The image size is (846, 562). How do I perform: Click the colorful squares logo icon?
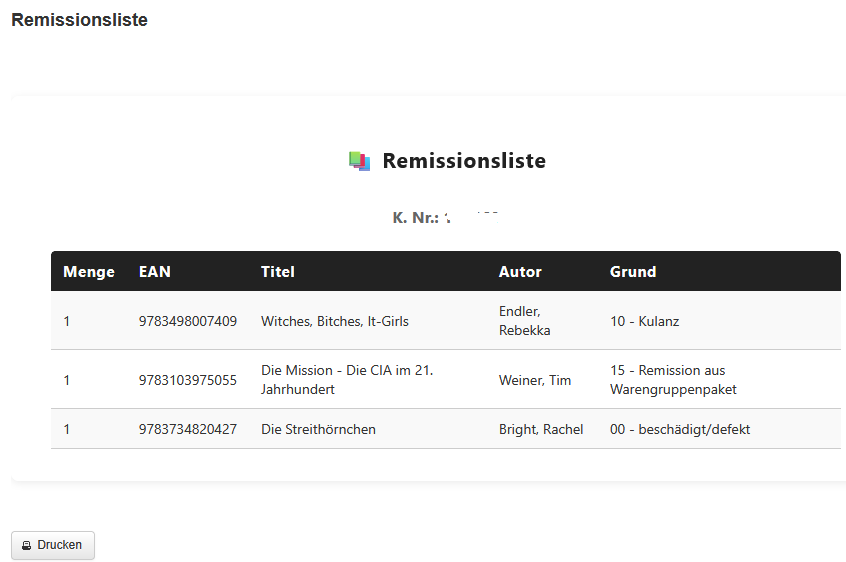coord(360,161)
